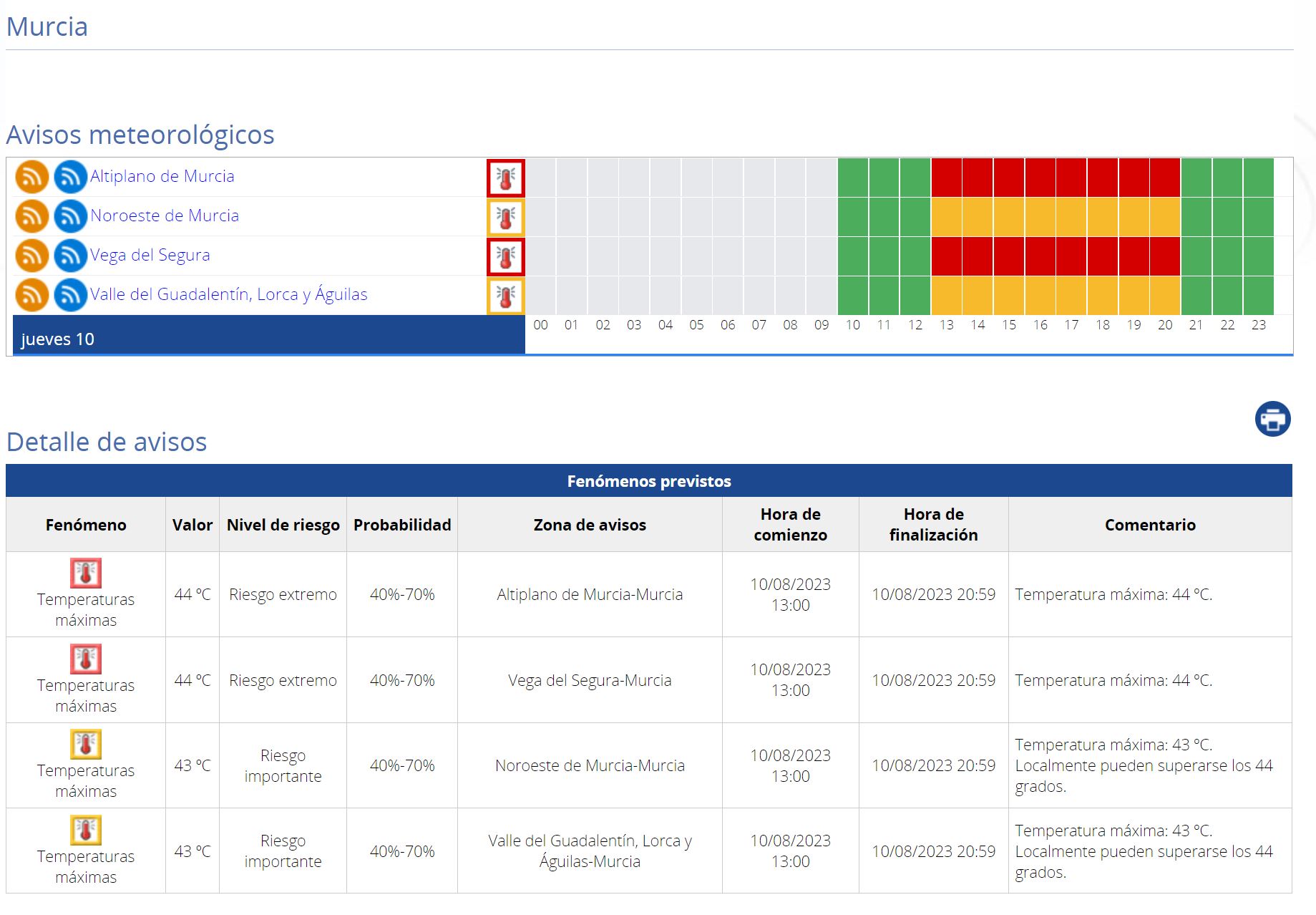This screenshot has width=1316, height=915.
Task: Click hour 20 marker on the timeline axis
Action: (1165, 325)
